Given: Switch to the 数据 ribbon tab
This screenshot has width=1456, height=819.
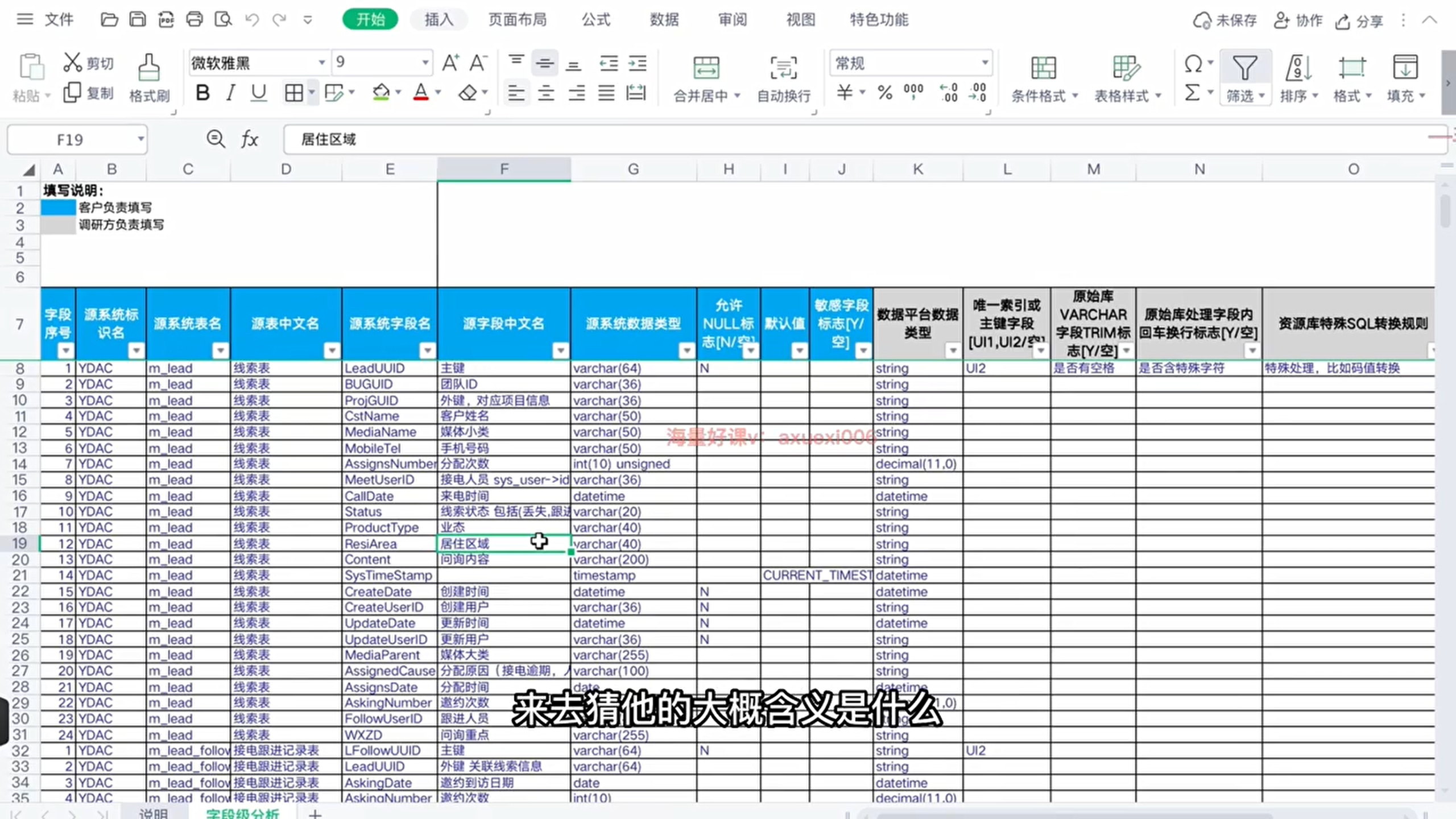Looking at the screenshot, I should click(x=664, y=20).
